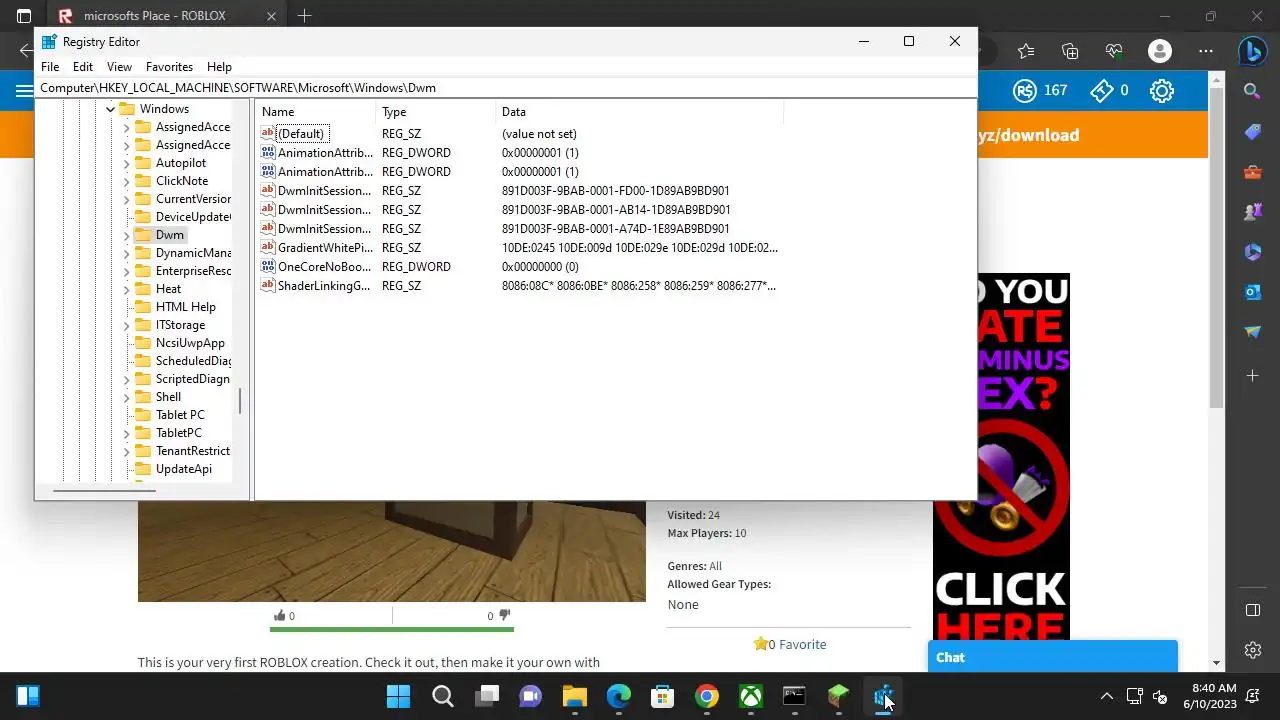Select the (Default) registry value
Screen dimensions: 1280x720
pos(301,134)
